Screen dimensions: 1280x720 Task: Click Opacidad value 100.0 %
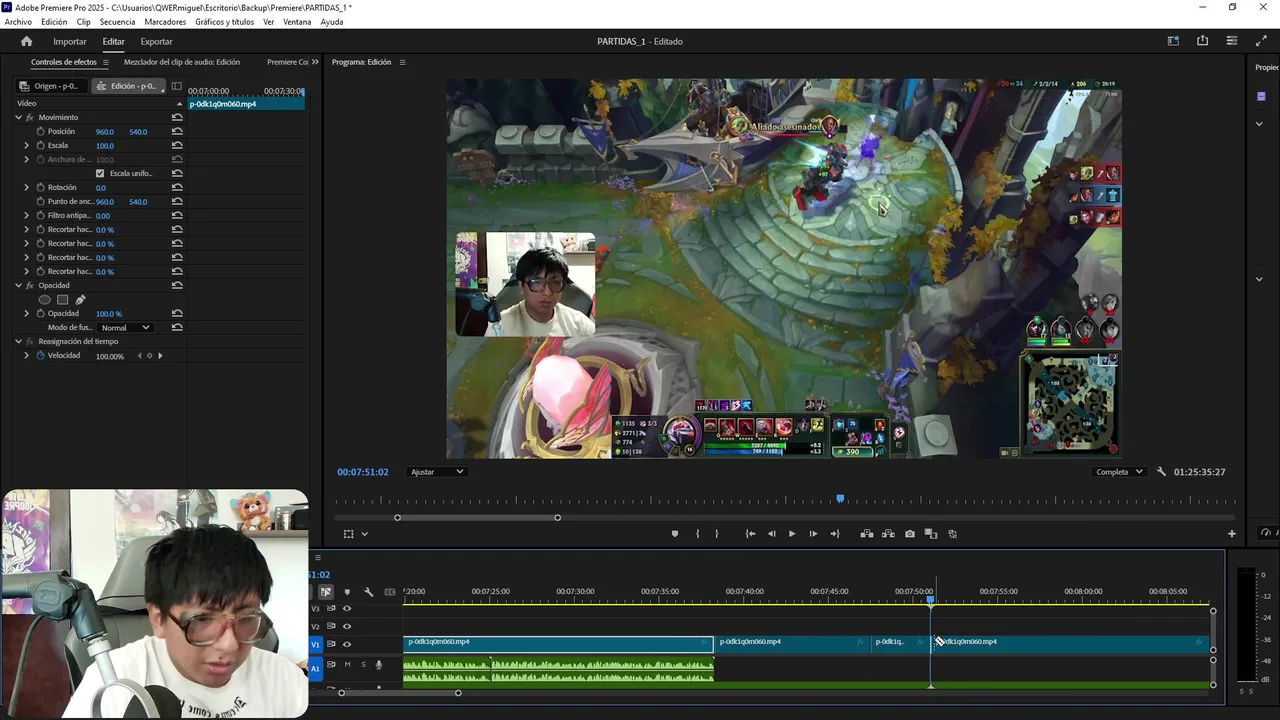coord(109,313)
